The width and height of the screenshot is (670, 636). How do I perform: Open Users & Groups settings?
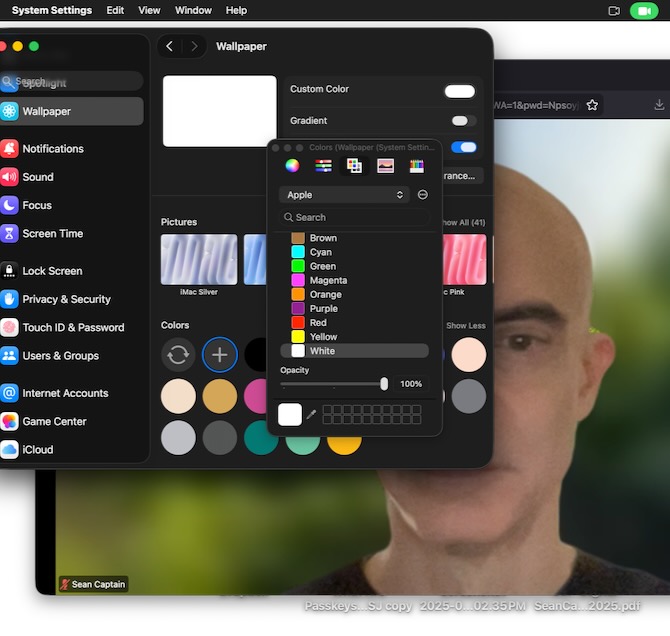(72, 356)
